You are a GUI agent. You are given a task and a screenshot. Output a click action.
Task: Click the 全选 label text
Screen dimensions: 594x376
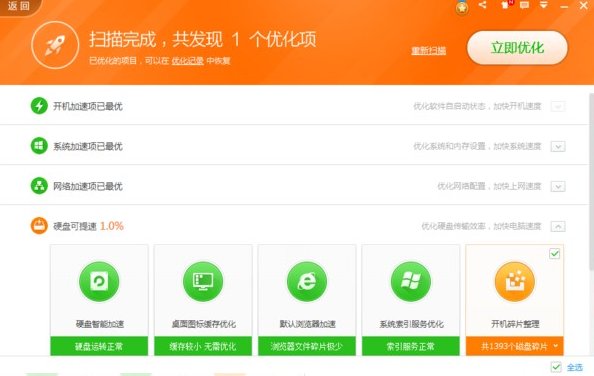tap(575, 367)
